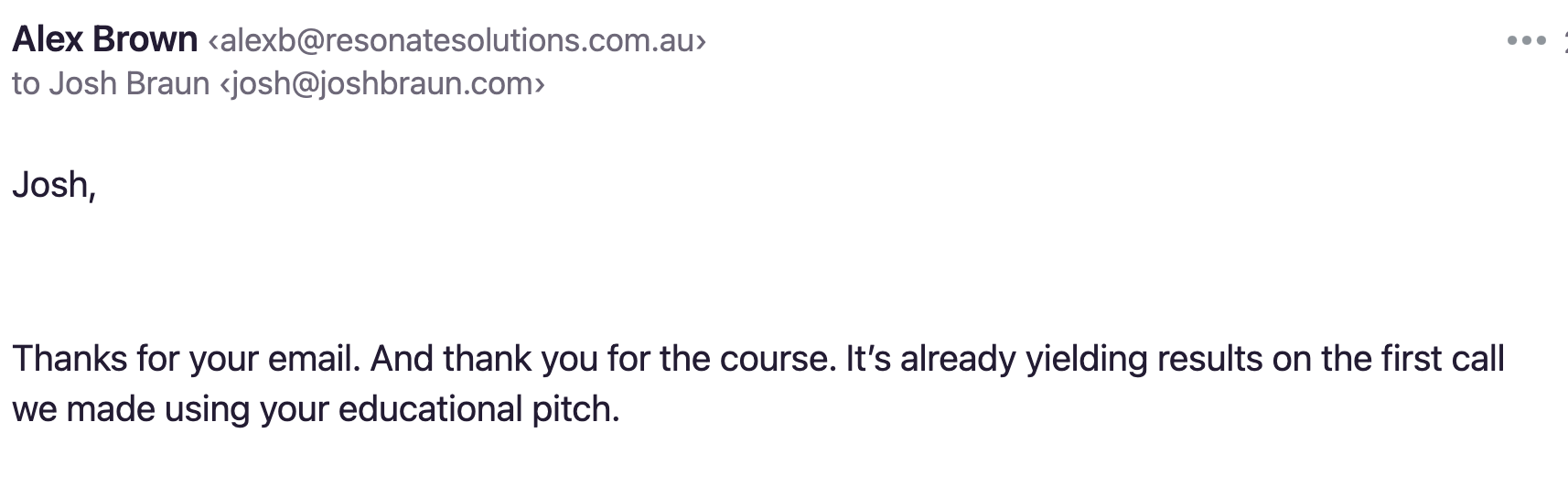Click the phrase "Thanks for your email"
Viewport: 1568px width, 498px height.
point(182,359)
